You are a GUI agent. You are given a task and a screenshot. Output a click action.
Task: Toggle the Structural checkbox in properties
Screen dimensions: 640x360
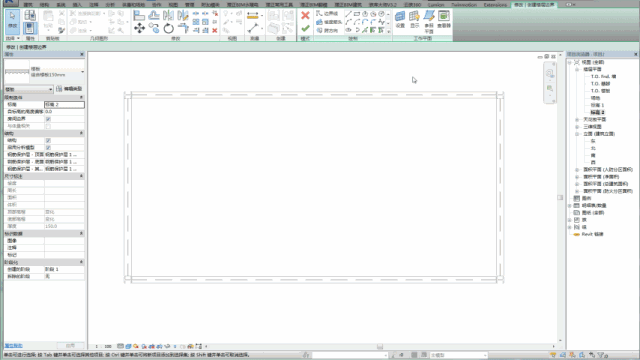pyautogui.click(x=48, y=140)
